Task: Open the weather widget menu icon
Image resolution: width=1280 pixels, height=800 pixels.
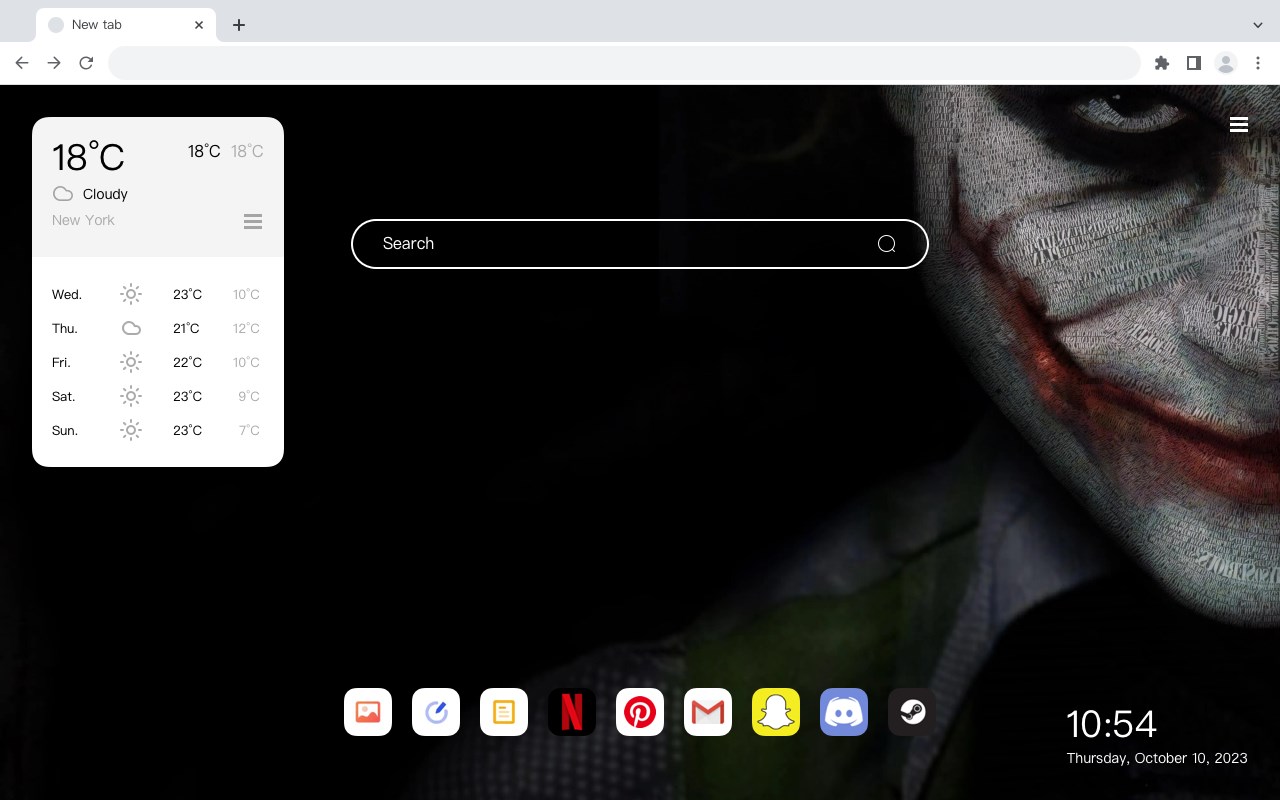Action: 253,221
